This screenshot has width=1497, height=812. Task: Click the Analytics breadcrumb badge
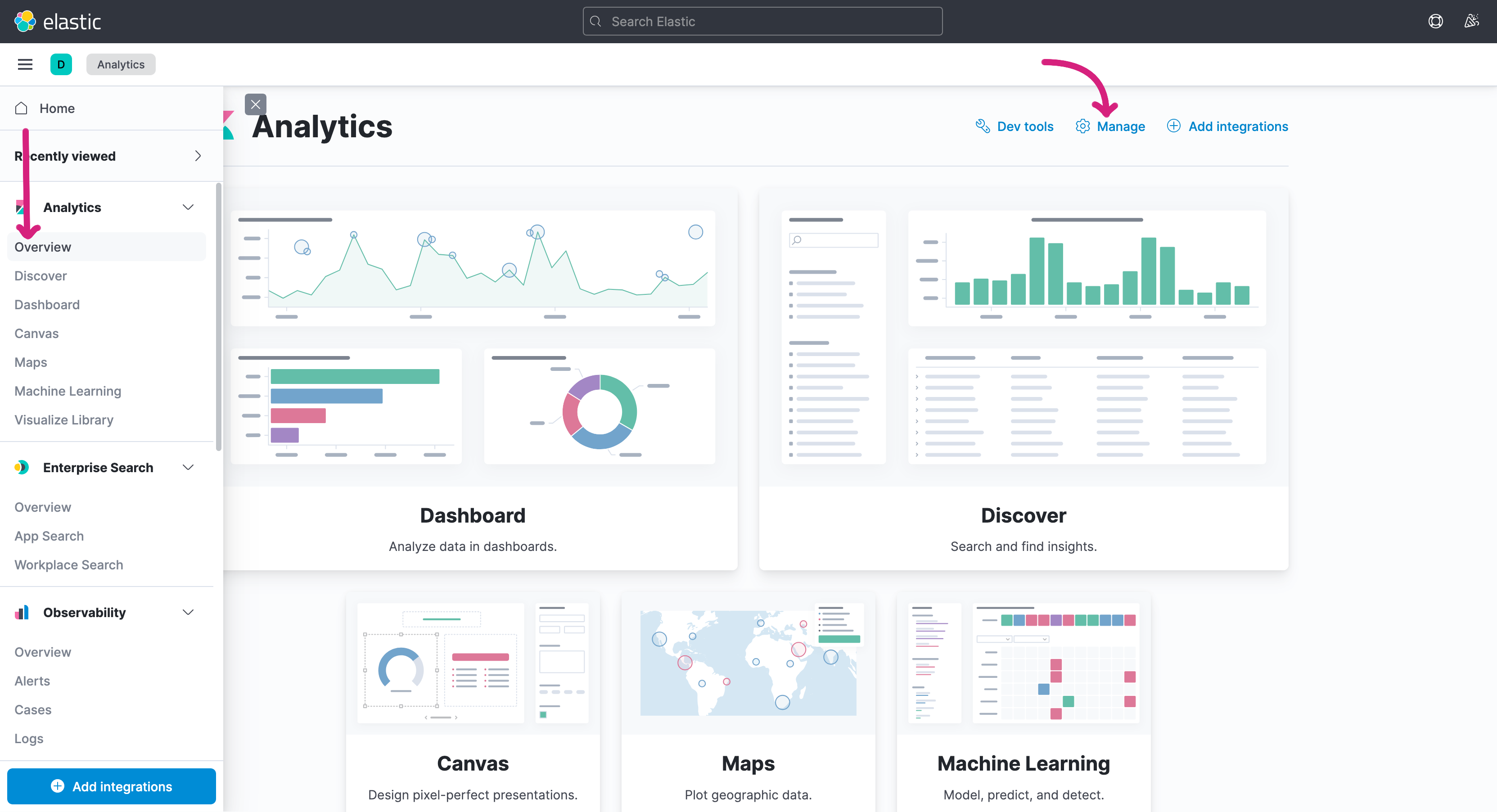click(121, 64)
